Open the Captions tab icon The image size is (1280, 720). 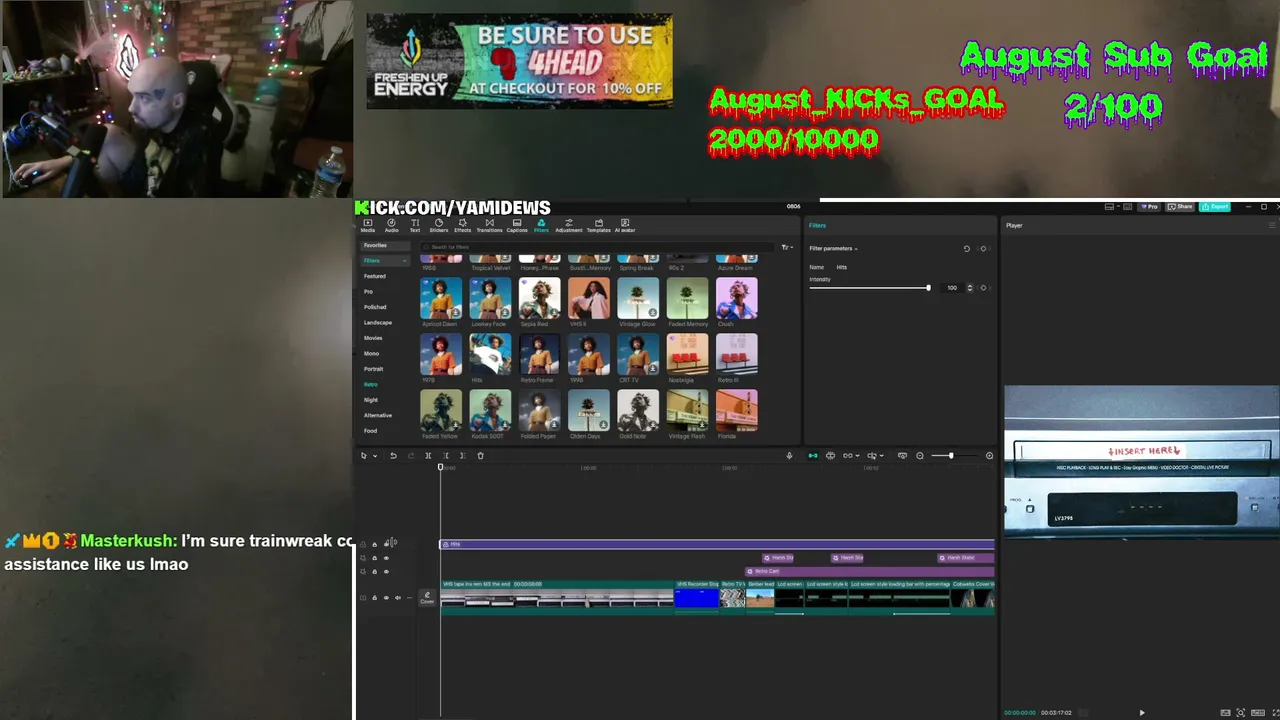click(517, 222)
